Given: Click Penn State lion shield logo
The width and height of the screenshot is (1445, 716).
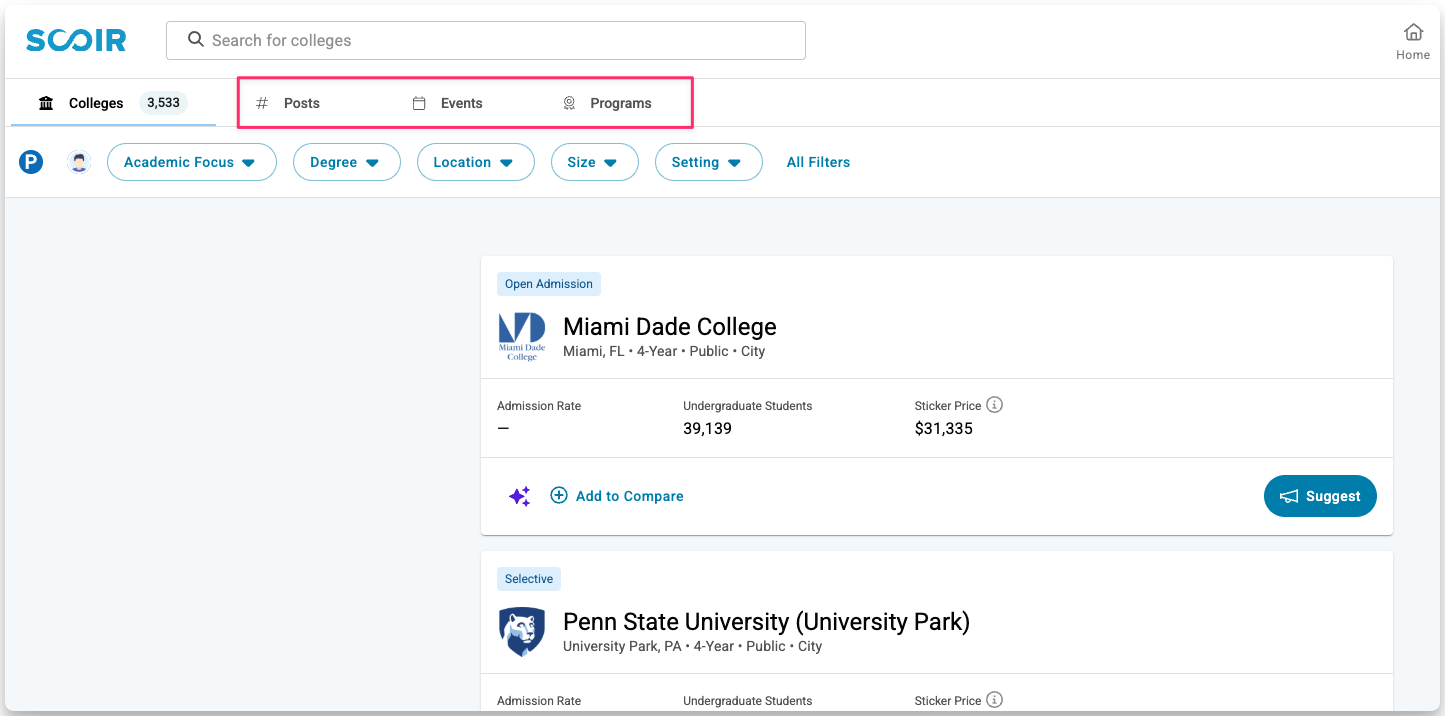Looking at the screenshot, I should 522,632.
